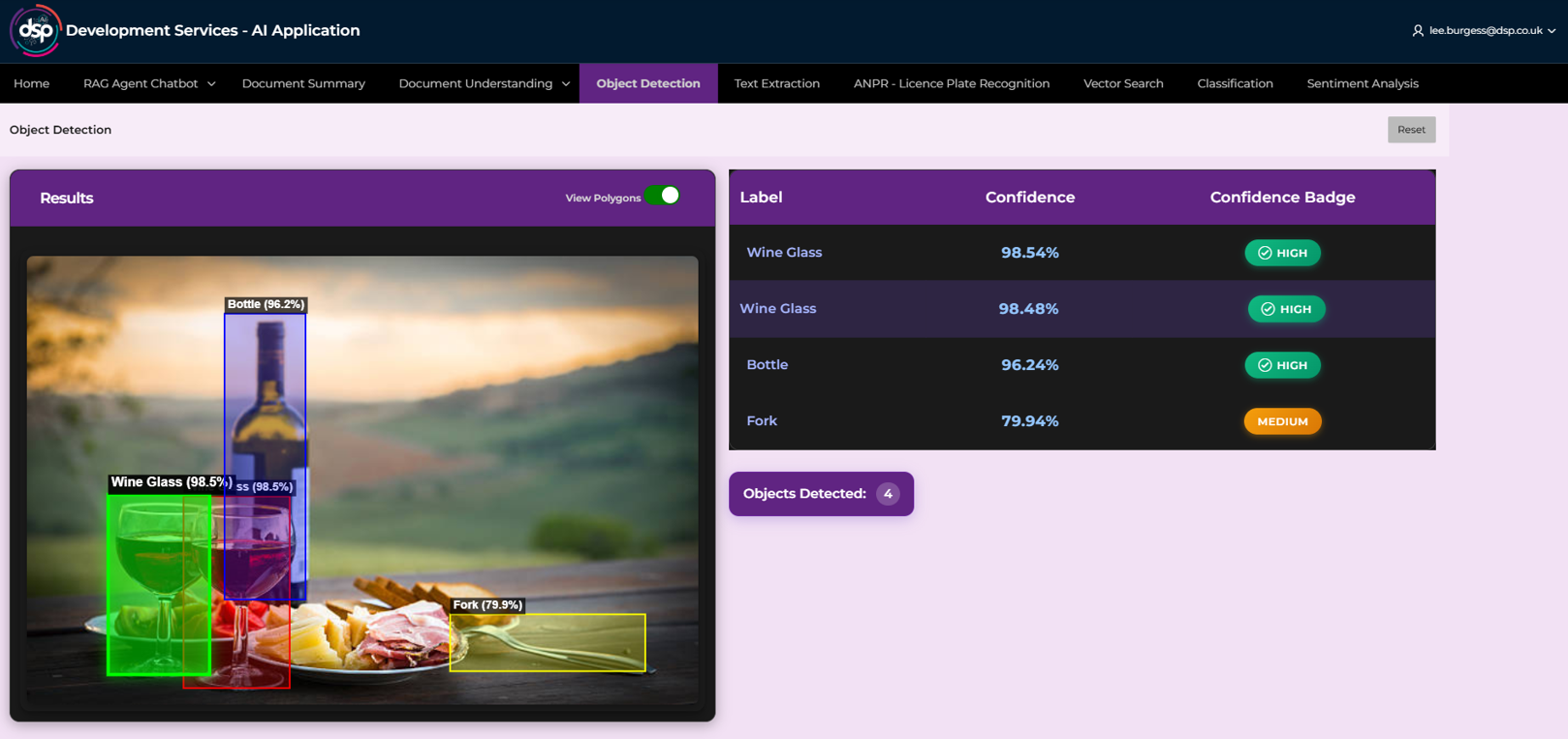This screenshot has height=739, width=1568.
Task: Click the yellow Fork bounding box
Action: click(548, 643)
